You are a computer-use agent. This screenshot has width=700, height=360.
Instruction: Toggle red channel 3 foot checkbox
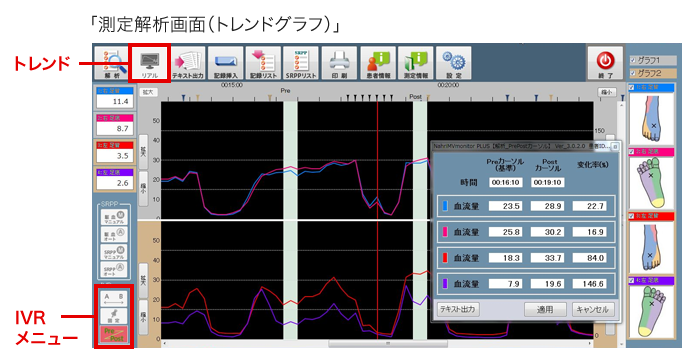pyautogui.click(x=631, y=216)
